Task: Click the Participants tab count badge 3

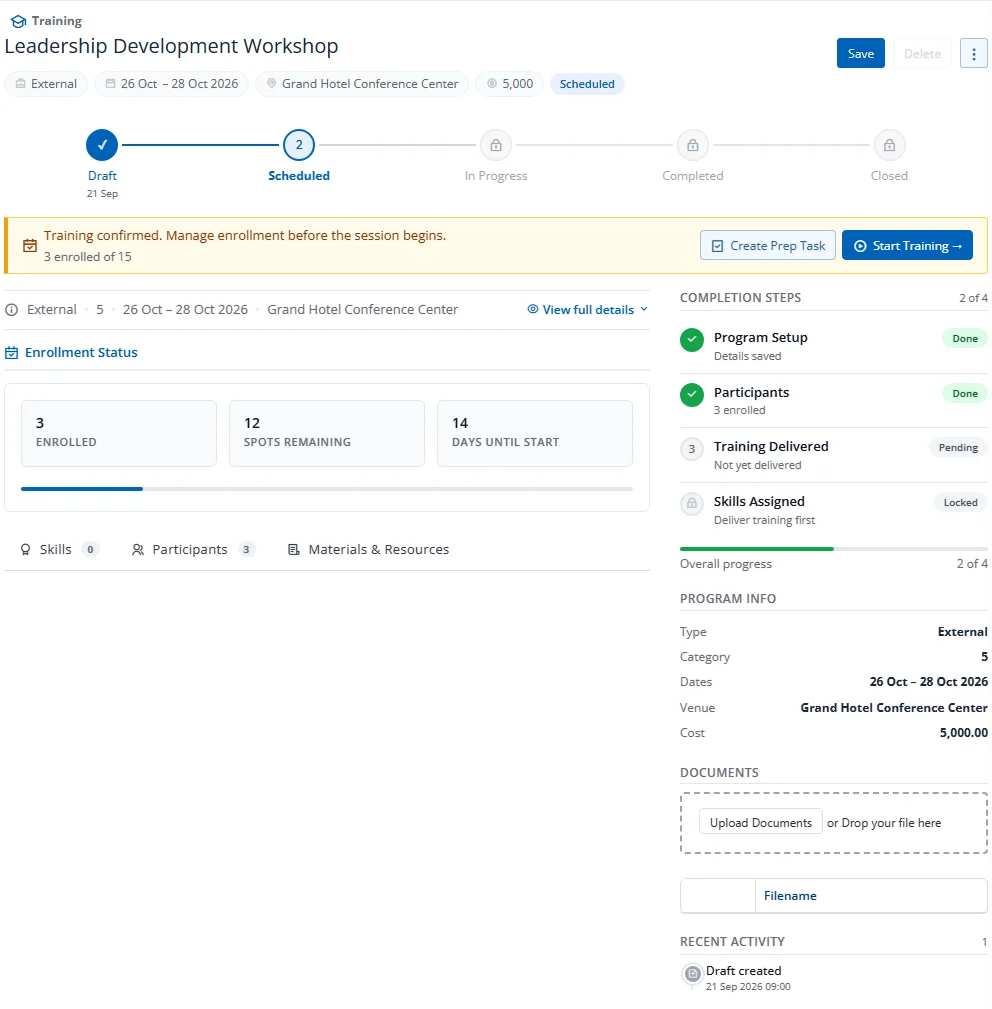Action: click(246, 550)
